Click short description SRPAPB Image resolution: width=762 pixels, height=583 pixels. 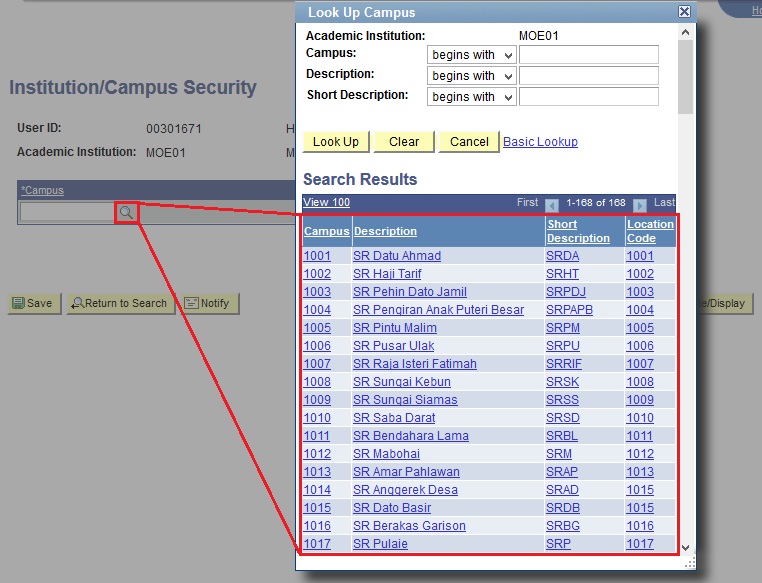569,310
